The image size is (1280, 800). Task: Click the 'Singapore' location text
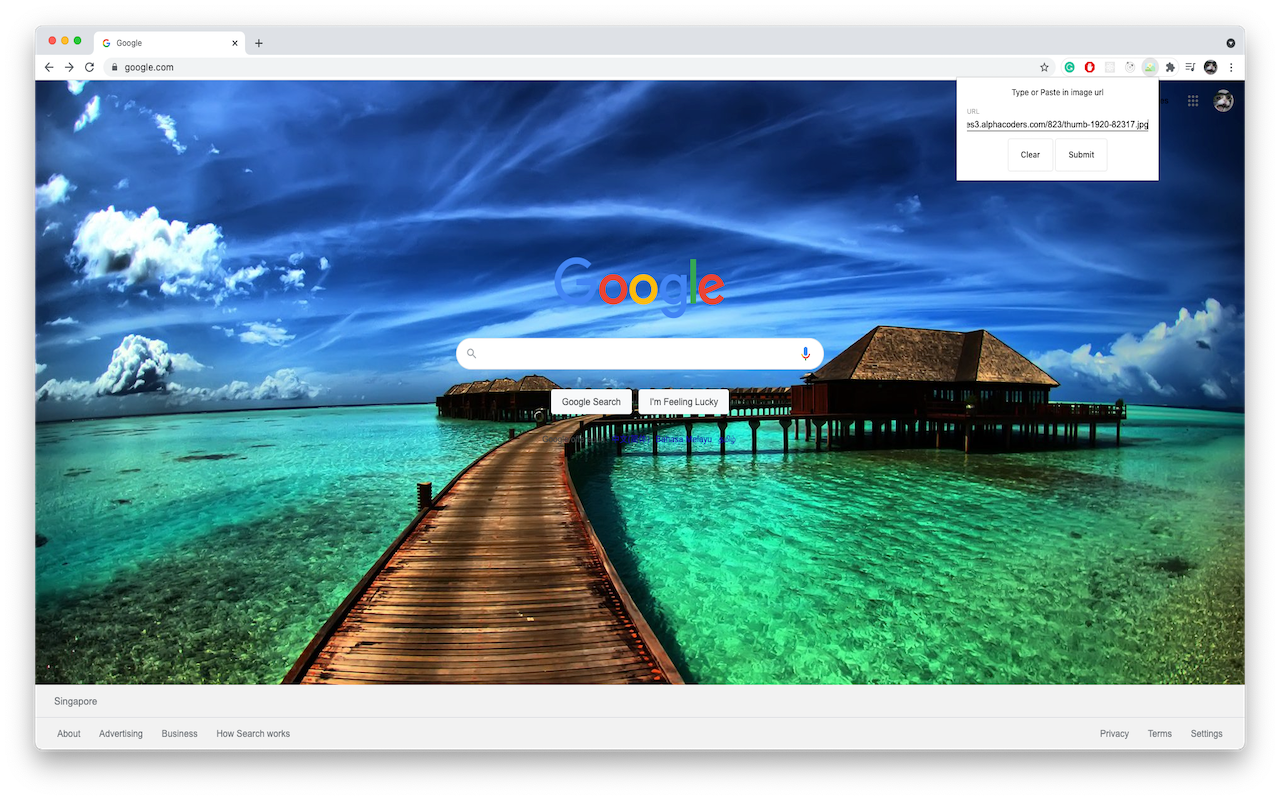[76, 702]
